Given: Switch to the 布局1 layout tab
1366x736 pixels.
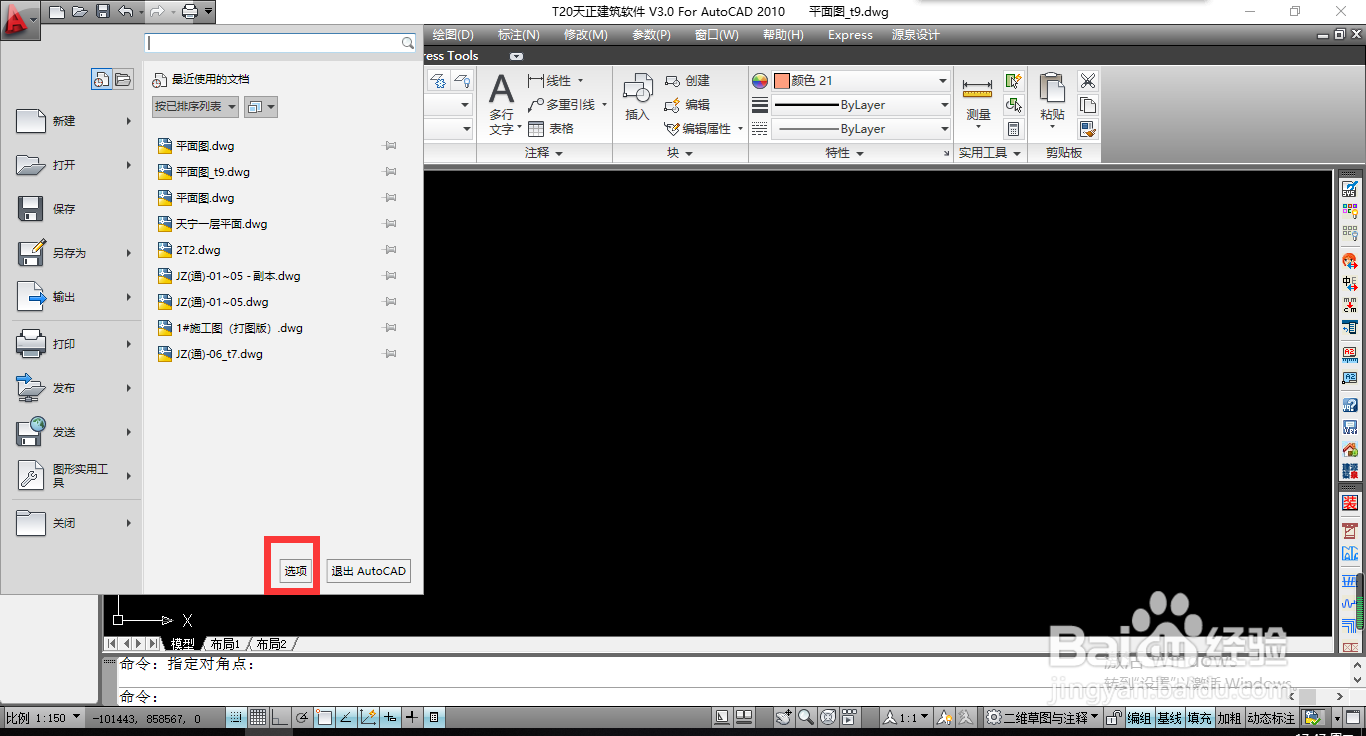Looking at the screenshot, I should tap(224, 644).
